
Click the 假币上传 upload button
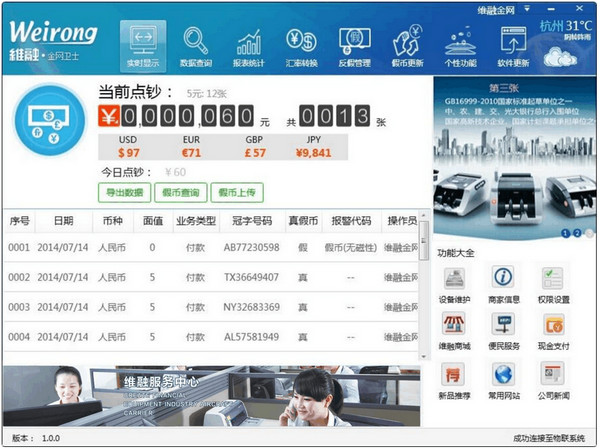click(237, 192)
